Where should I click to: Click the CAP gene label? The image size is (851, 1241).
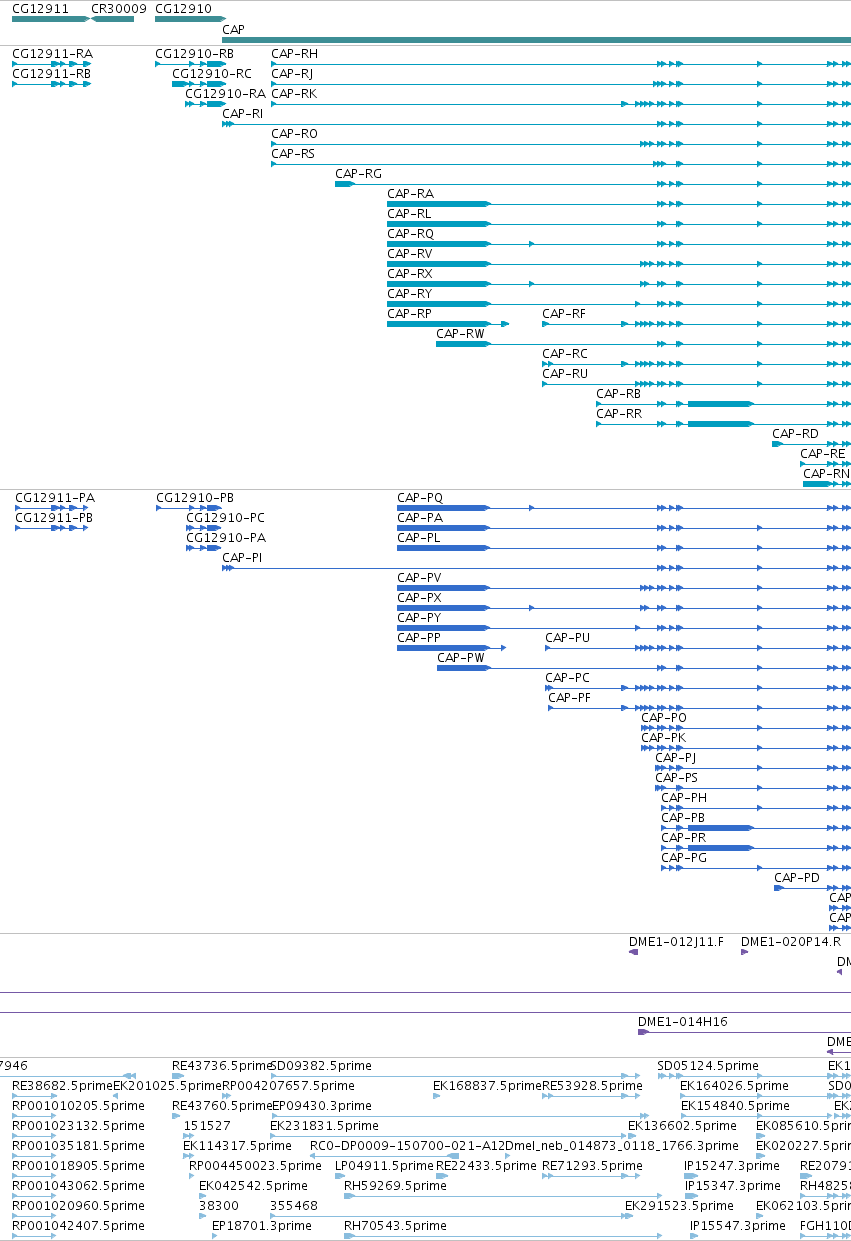[x=233, y=29]
